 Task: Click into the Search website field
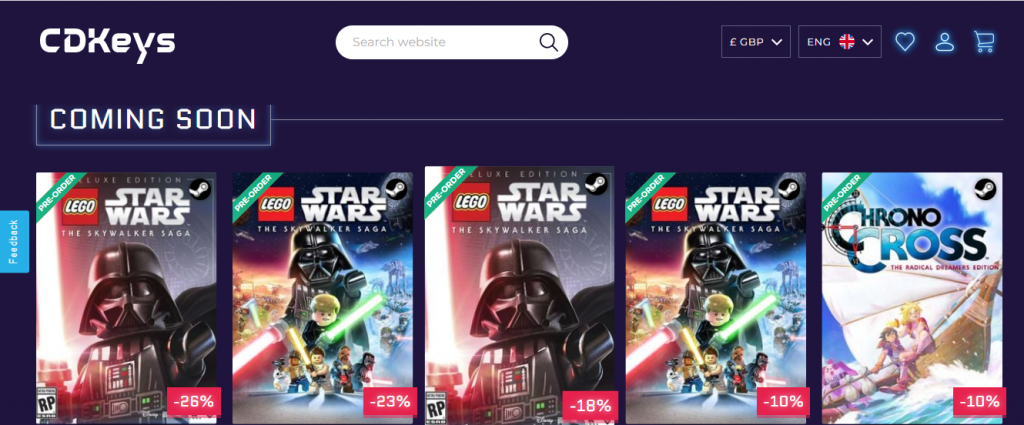(440, 42)
